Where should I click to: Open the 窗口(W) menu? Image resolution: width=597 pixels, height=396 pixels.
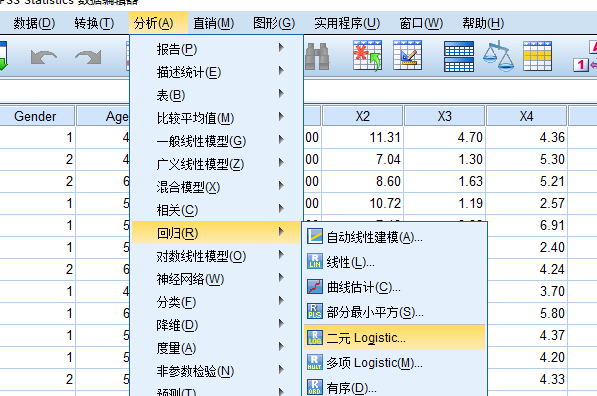(x=421, y=24)
